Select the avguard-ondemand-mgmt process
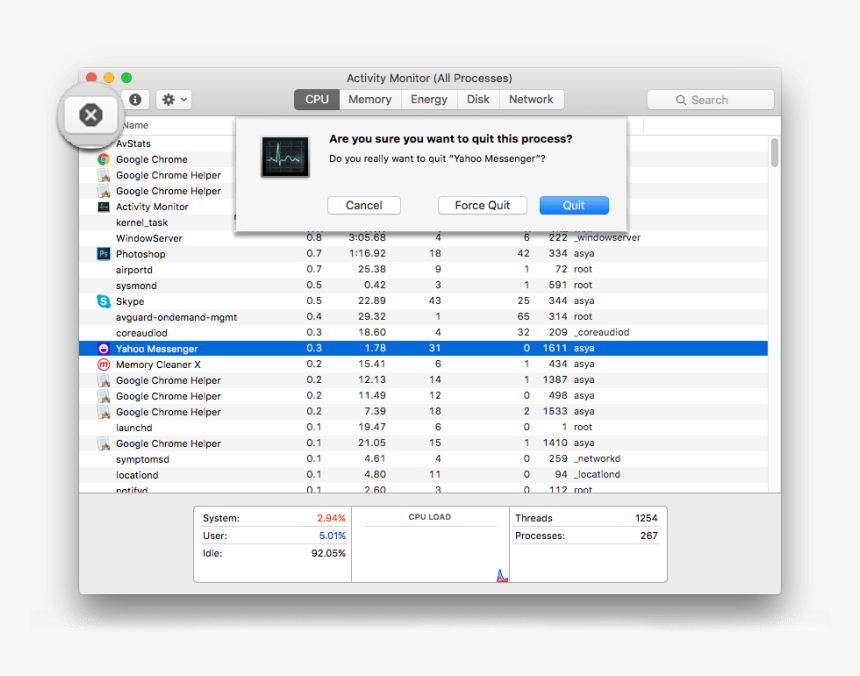The image size is (860, 676). pos(423,317)
